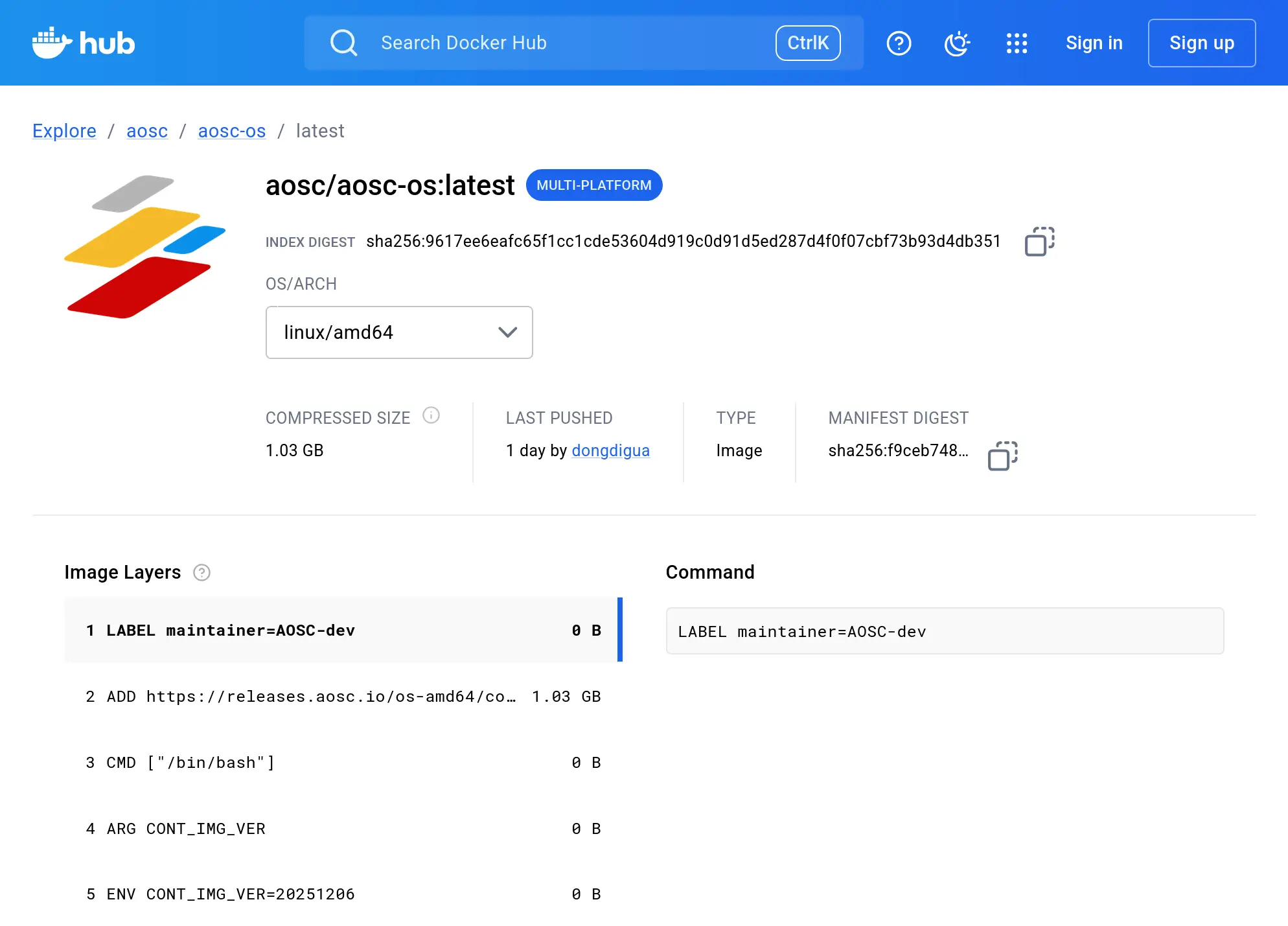The height and width of the screenshot is (926, 1288).
Task: Expand the MULTI-PLATFORM badge
Action: pos(594,185)
